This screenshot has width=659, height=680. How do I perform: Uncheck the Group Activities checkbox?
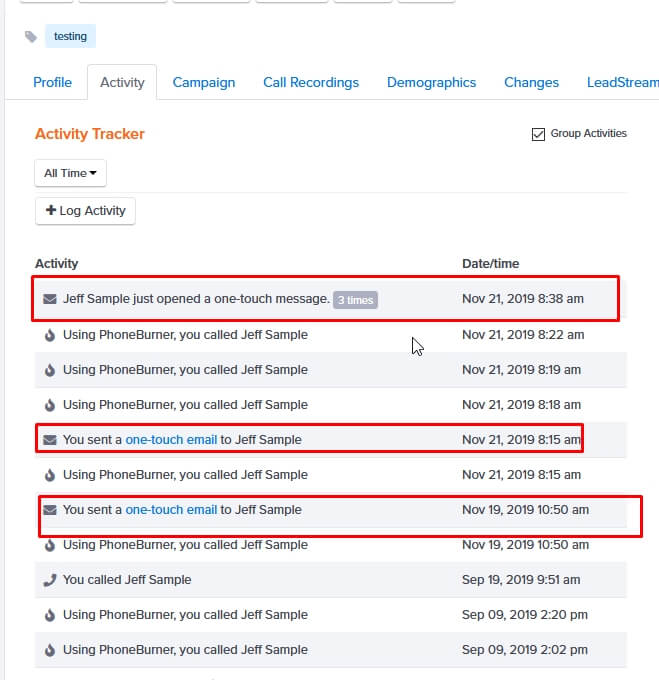pyautogui.click(x=538, y=134)
